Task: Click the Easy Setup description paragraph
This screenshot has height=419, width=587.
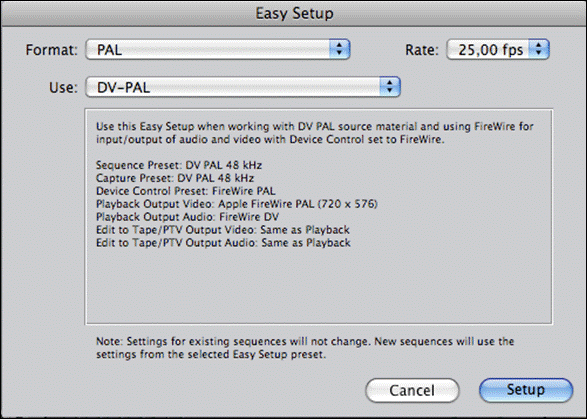Action: 314,133
